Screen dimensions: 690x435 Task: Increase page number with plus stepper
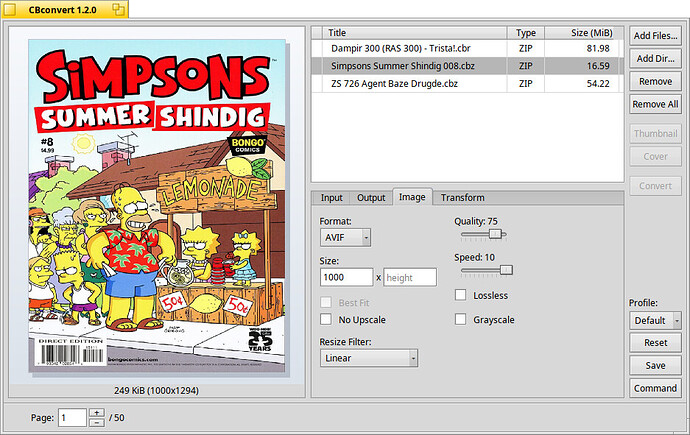tap(97, 413)
